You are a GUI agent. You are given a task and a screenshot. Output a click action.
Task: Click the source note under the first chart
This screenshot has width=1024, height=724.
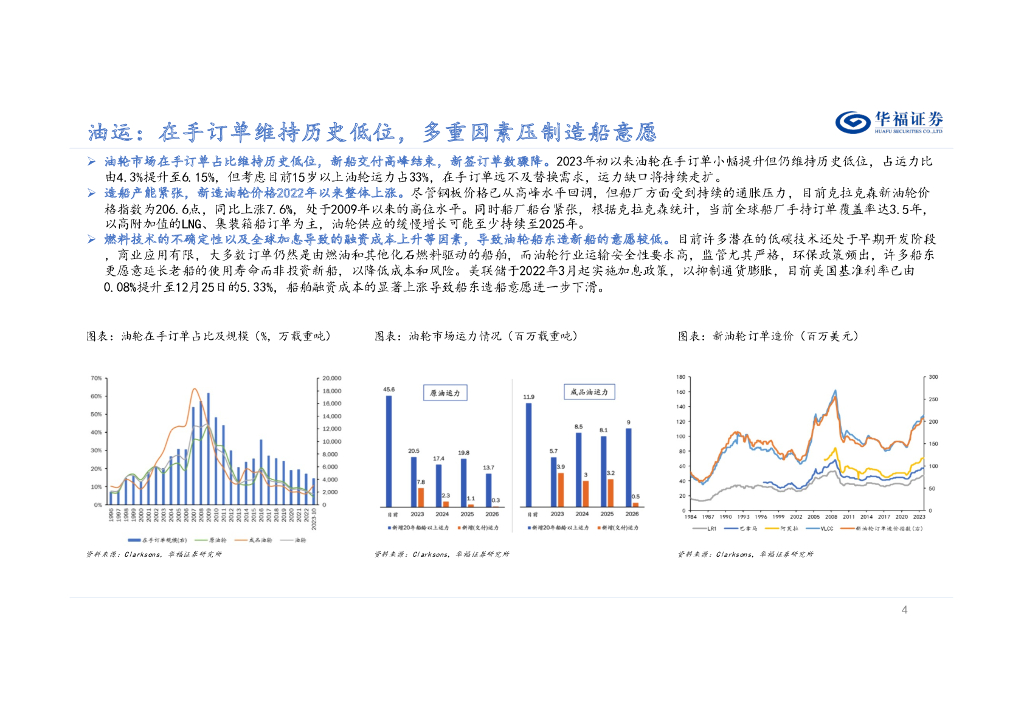(x=154, y=554)
